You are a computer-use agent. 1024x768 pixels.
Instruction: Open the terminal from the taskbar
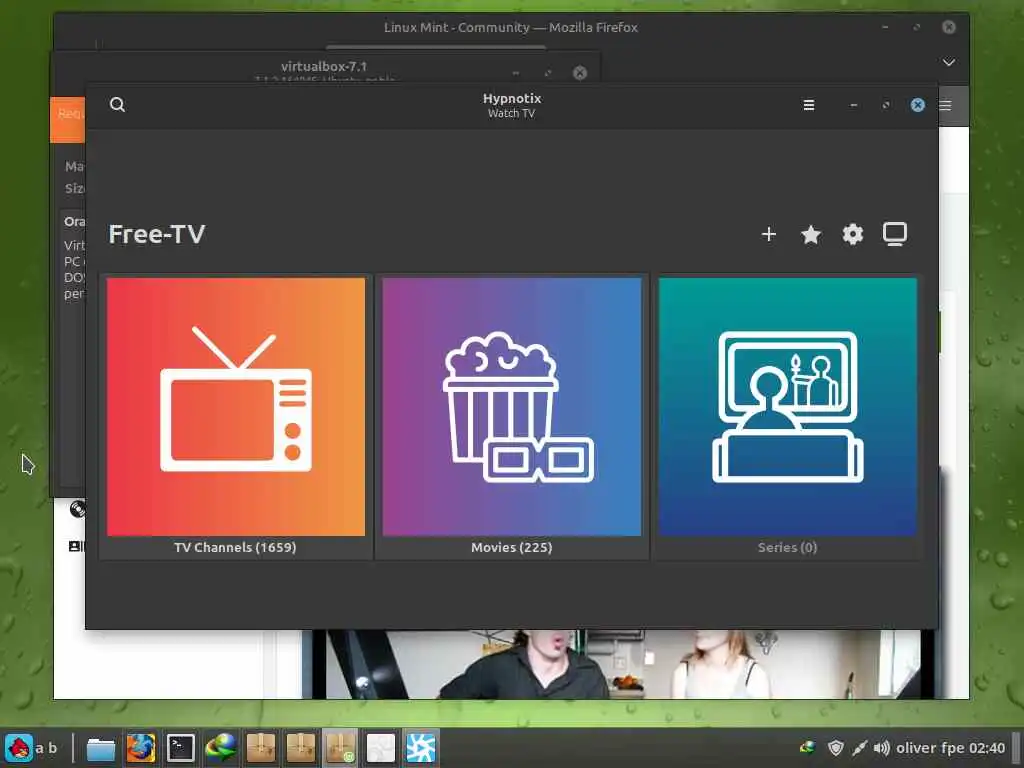pyautogui.click(x=181, y=748)
